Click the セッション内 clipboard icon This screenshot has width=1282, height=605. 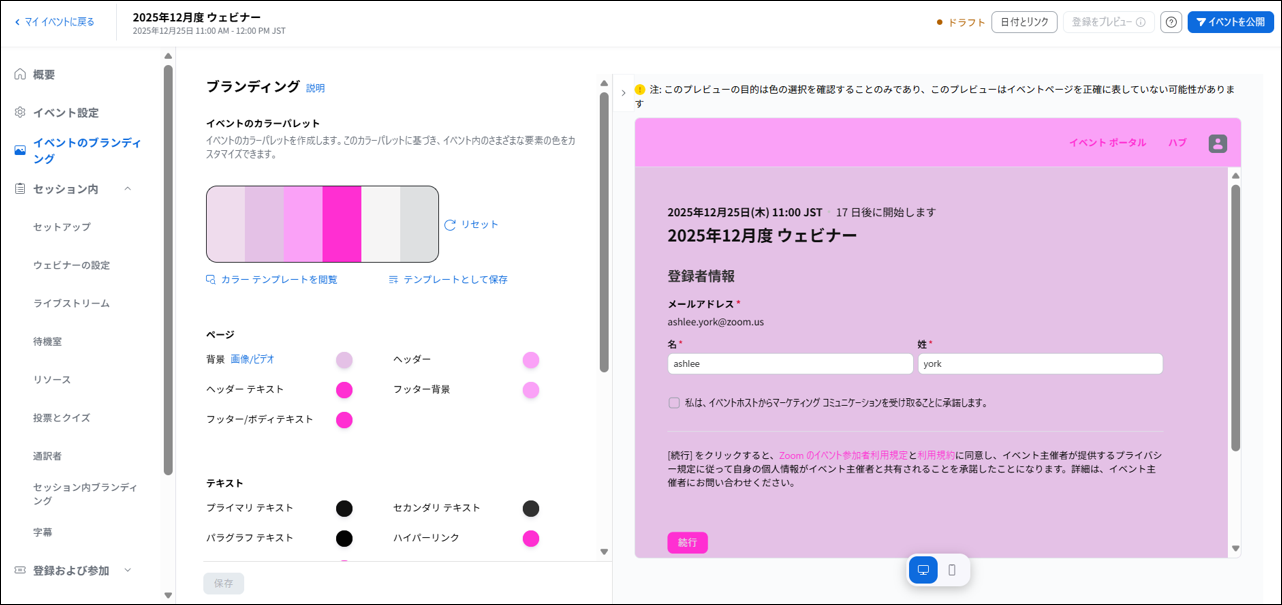(20, 188)
